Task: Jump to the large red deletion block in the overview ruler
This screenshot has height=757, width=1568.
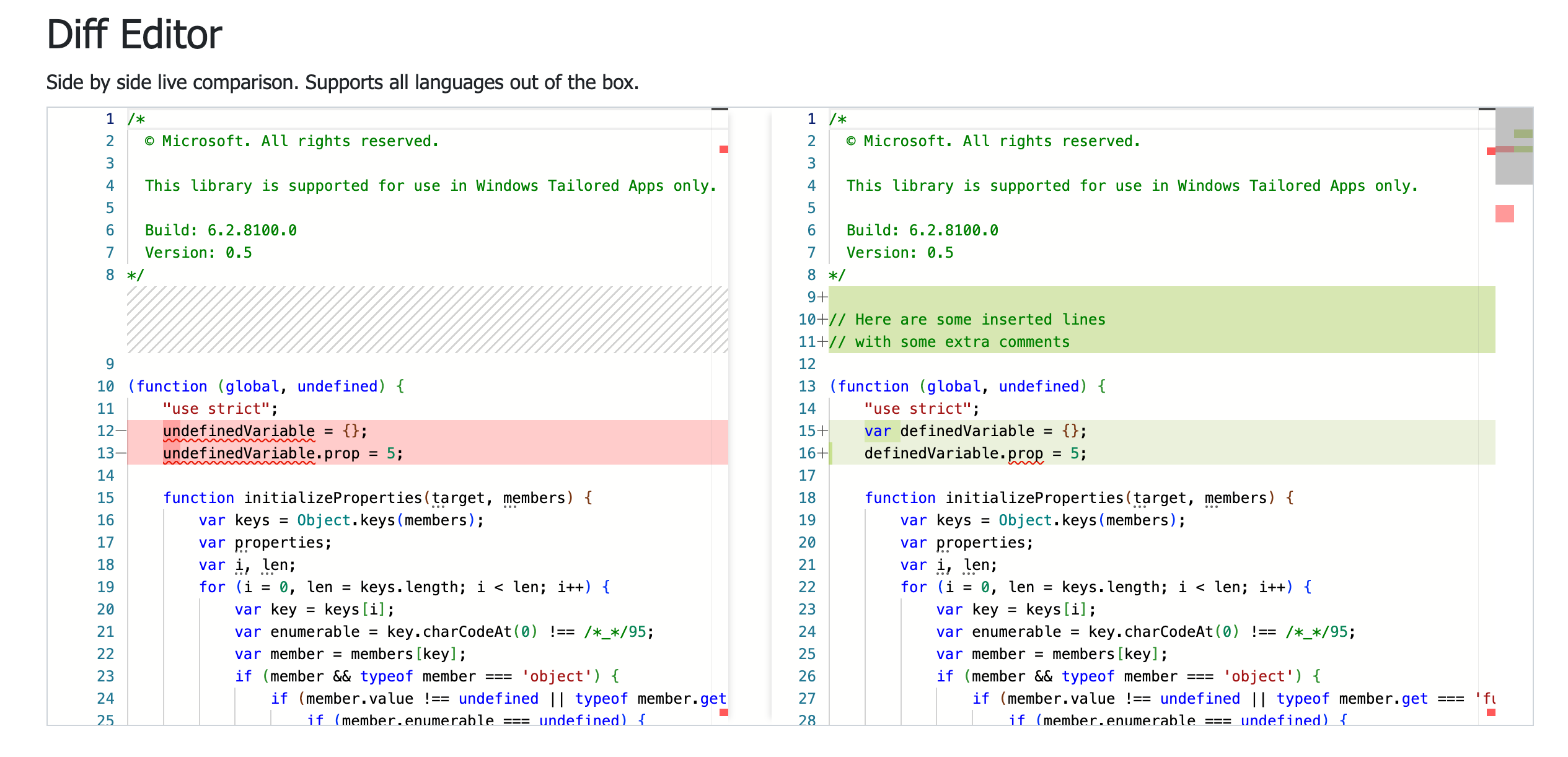Action: (1504, 214)
